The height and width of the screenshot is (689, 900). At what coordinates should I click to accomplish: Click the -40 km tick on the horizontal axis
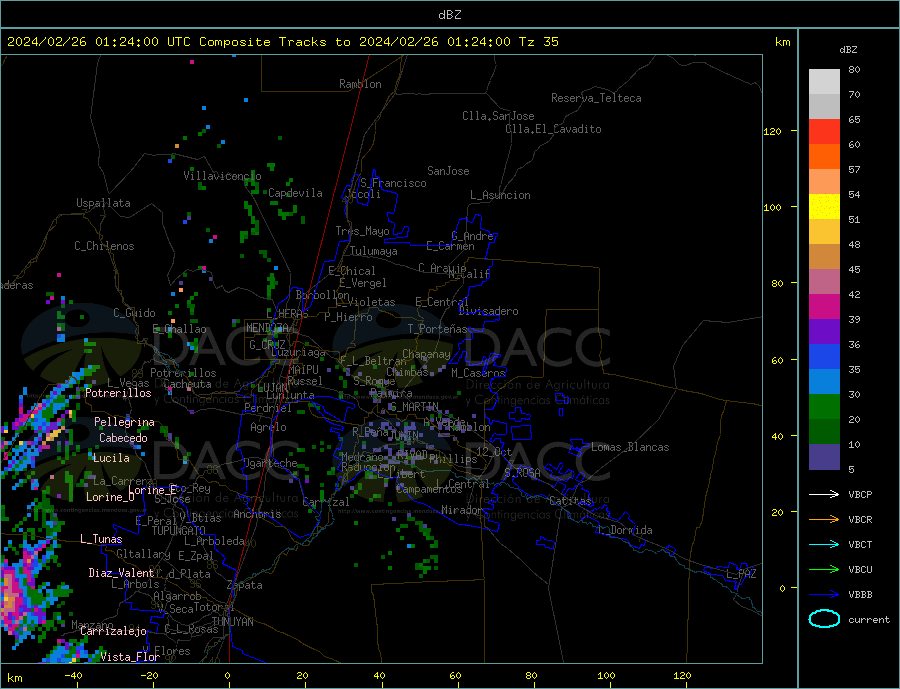73,676
